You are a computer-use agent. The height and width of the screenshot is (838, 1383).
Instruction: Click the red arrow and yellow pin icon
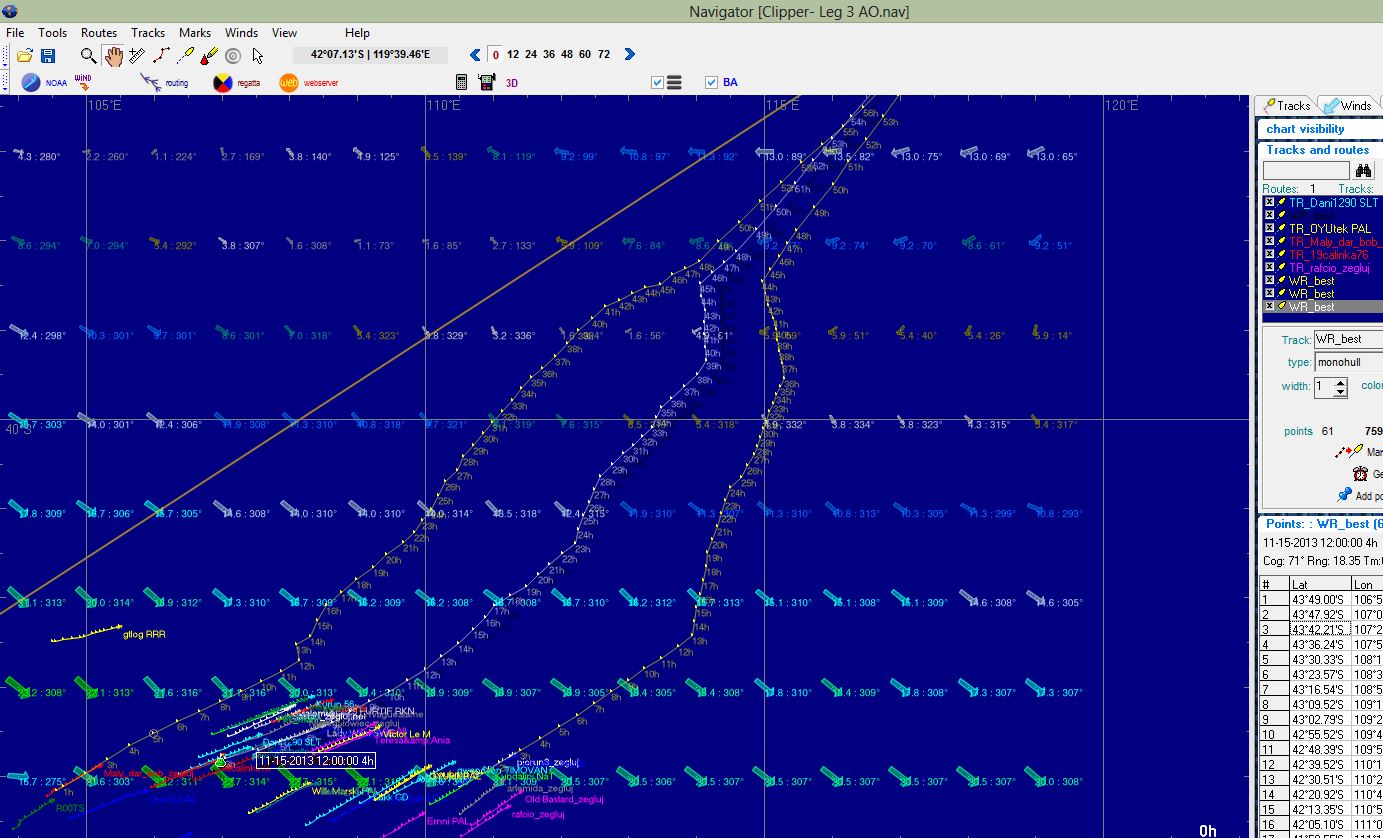tap(1350, 452)
